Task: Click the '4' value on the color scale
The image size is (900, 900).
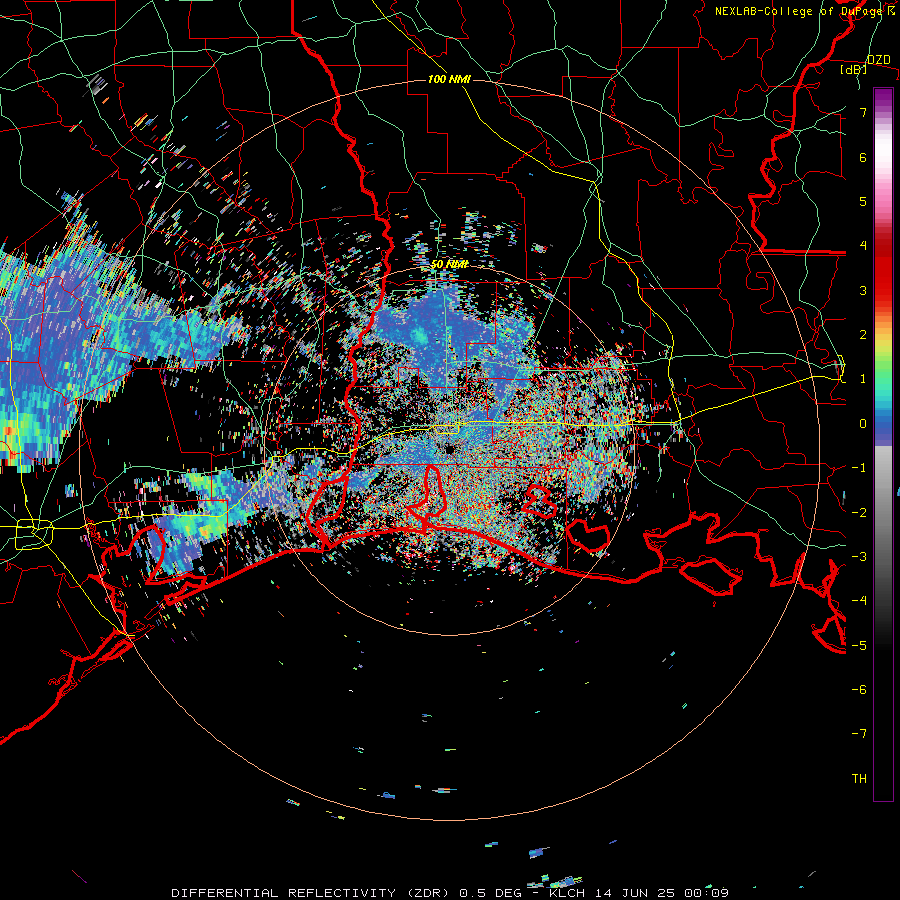Action: coord(863,246)
